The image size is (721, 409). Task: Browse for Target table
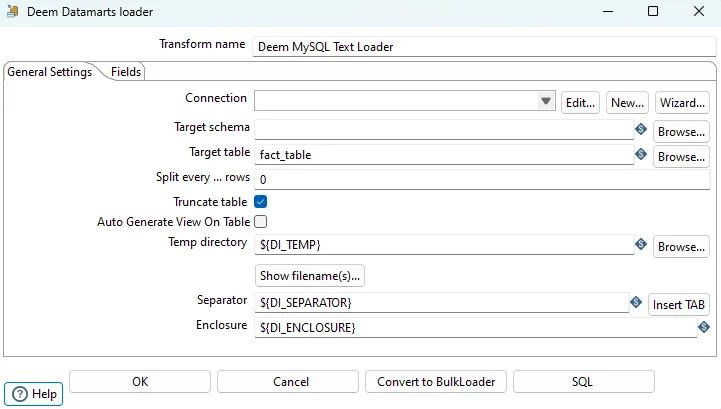(x=681, y=156)
